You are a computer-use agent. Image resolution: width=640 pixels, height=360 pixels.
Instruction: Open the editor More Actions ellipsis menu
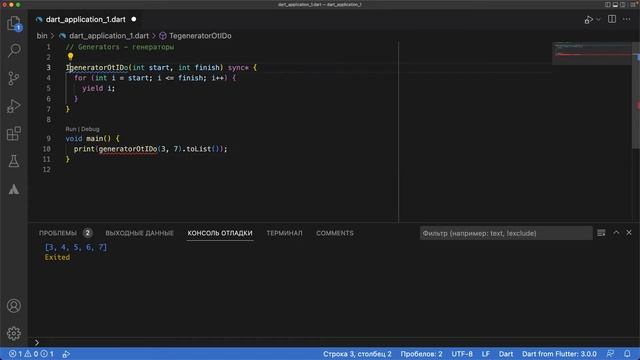pos(627,19)
